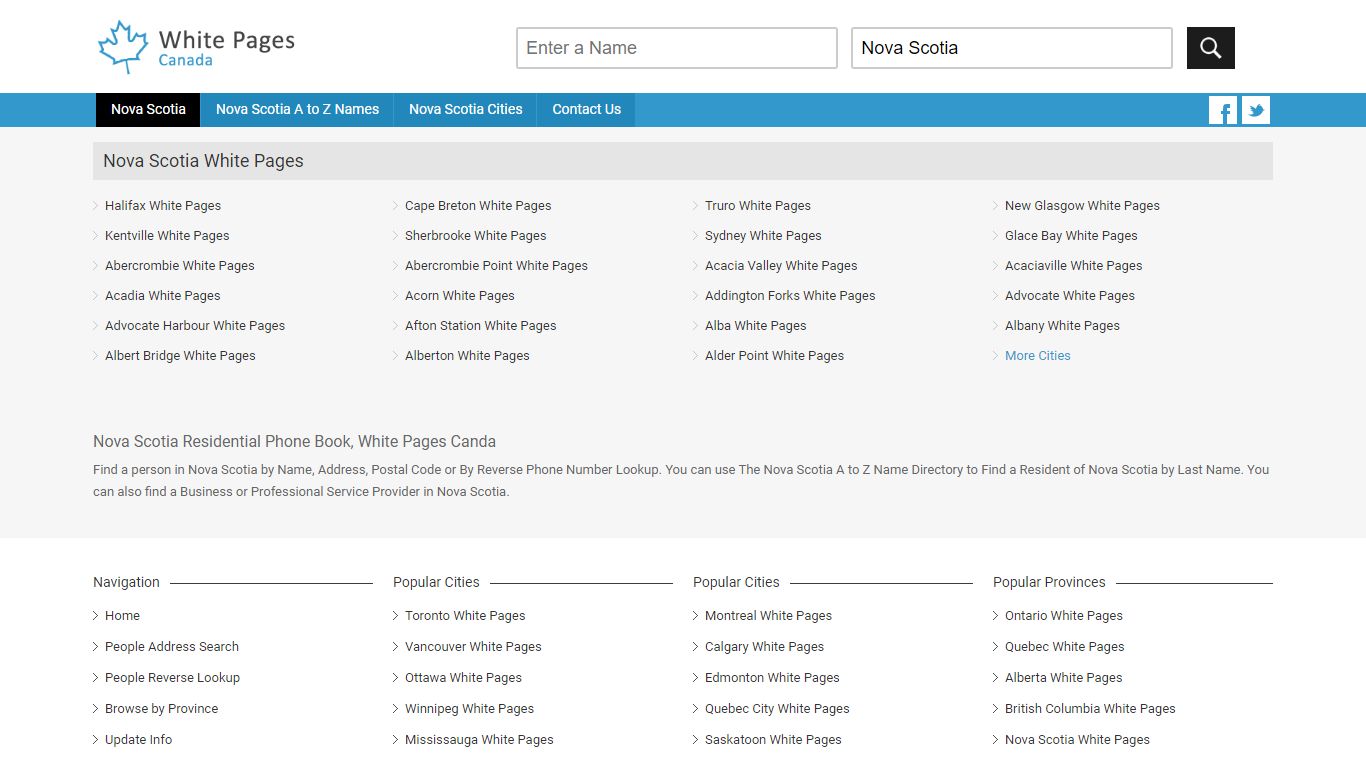Focus the Enter a Name field
The width and height of the screenshot is (1366, 768).
[x=677, y=48]
